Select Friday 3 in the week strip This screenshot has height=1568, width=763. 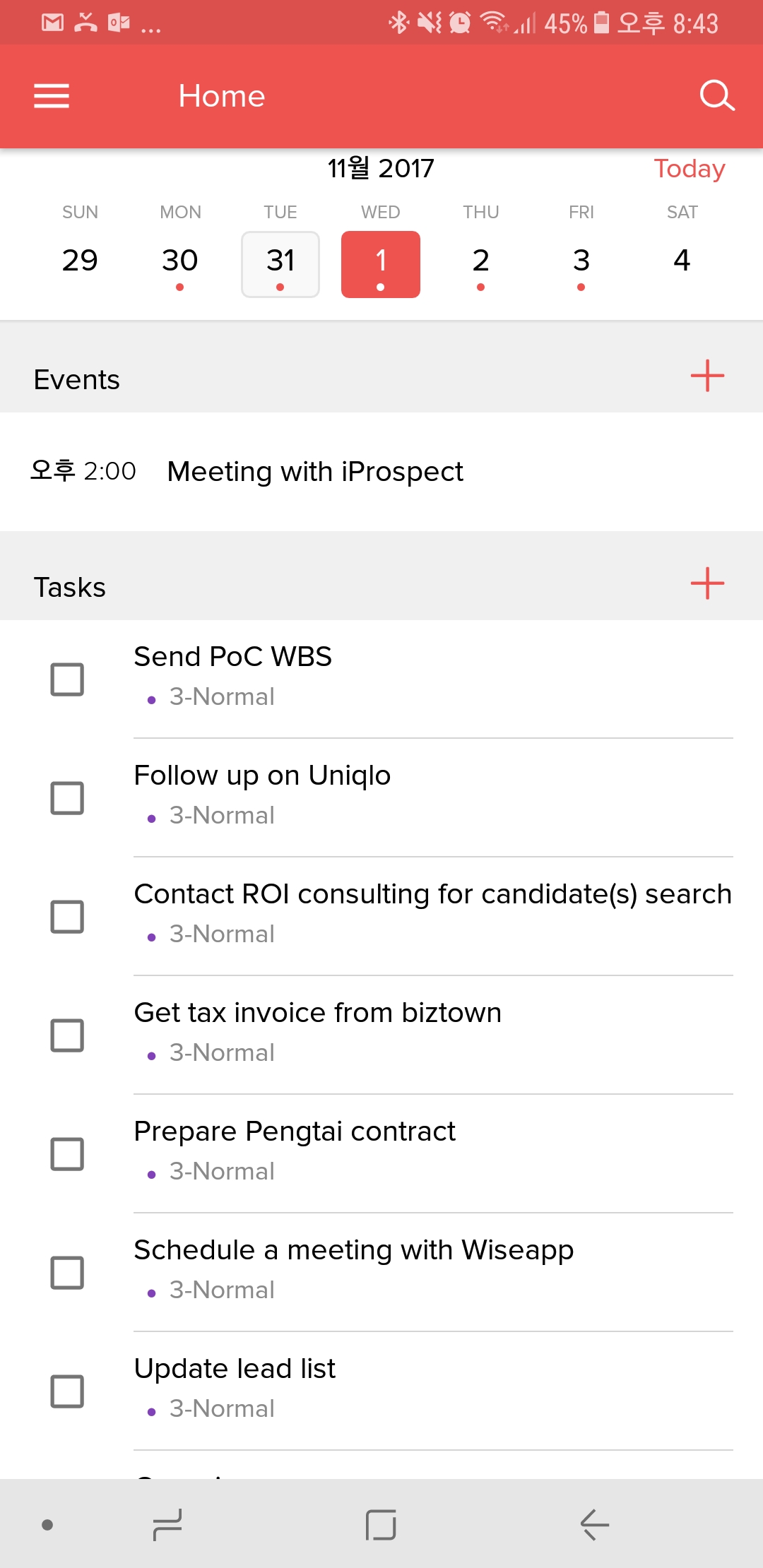[581, 264]
